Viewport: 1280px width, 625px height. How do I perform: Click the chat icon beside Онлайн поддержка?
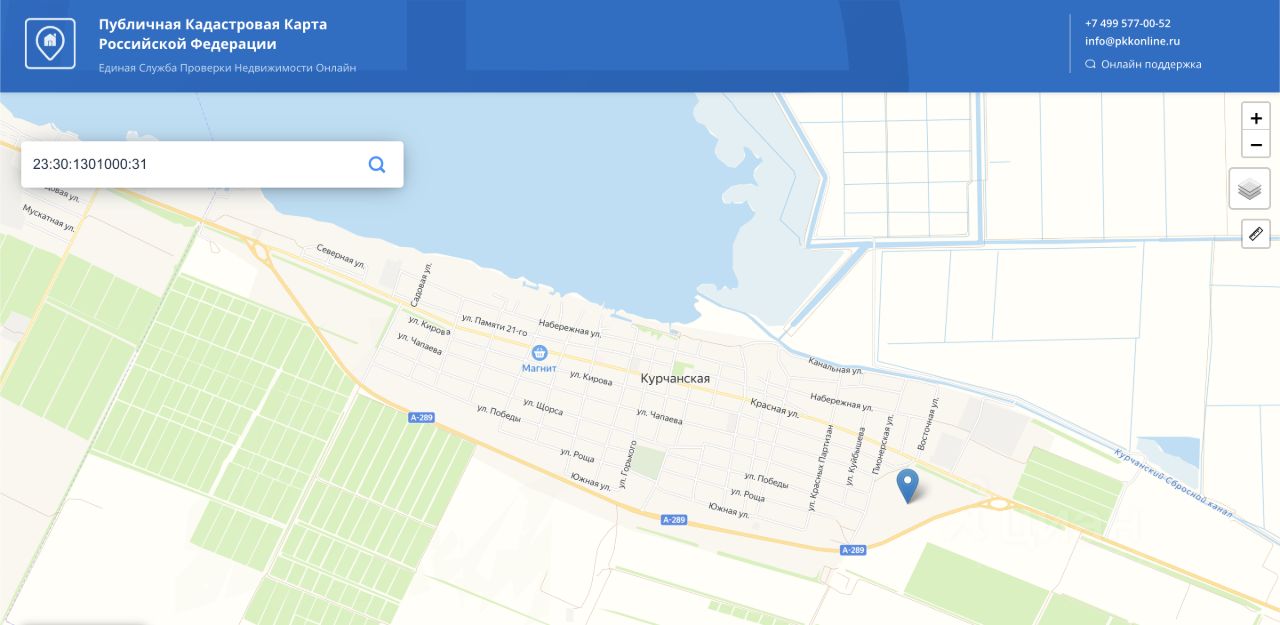(1090, 64)
